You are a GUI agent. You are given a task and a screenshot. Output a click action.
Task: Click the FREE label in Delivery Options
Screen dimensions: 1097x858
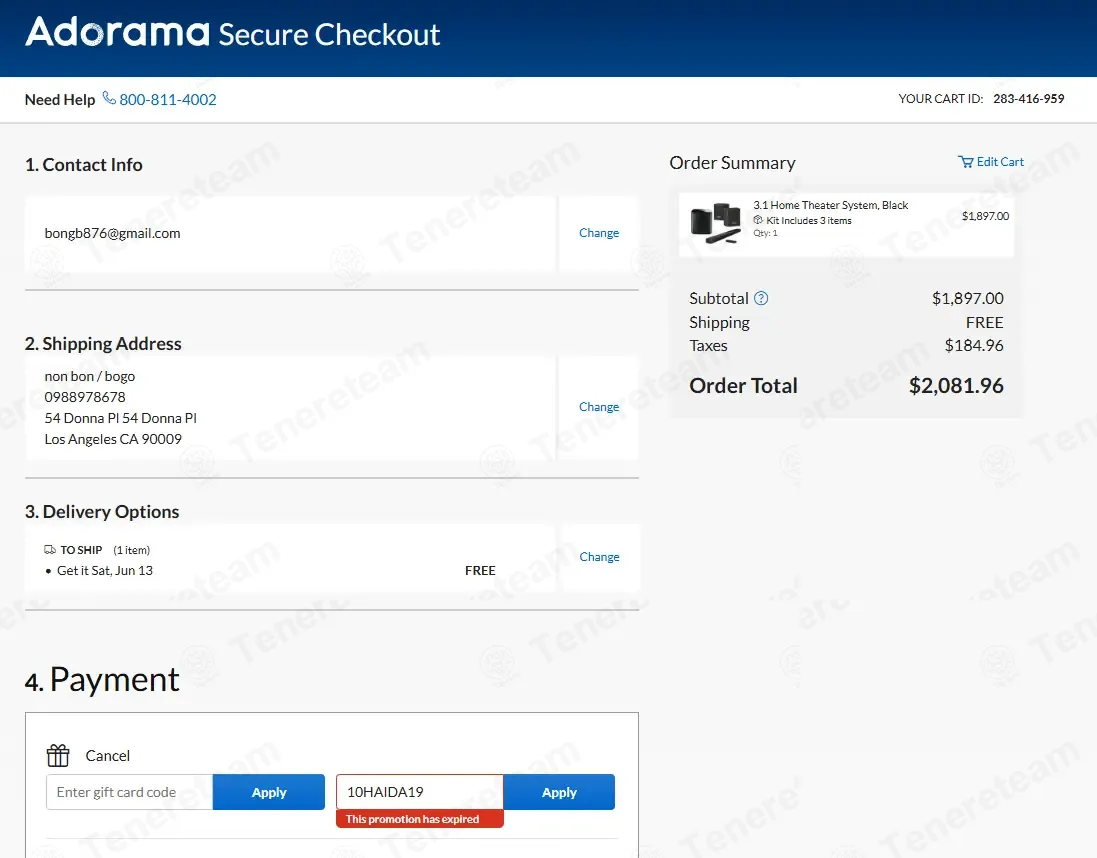pos(480,570)
